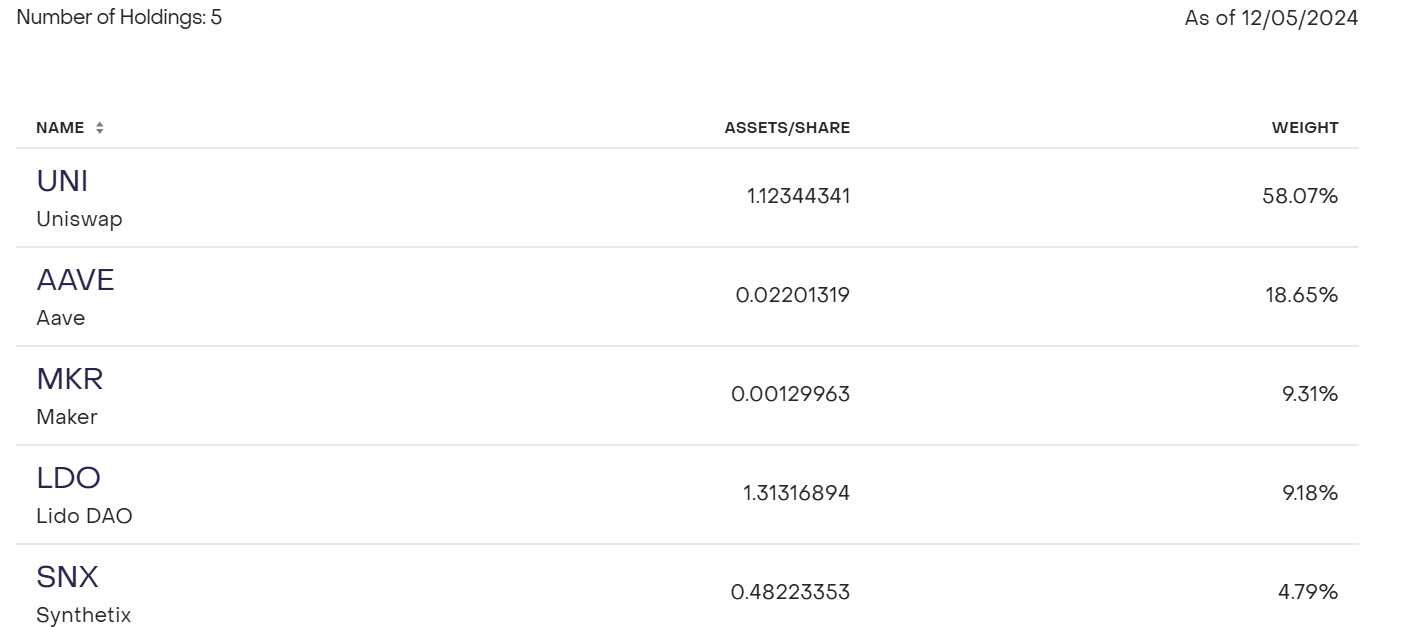Click the Lido DAO name label
The width and height of the screenshot is (1407, 627).
pyautogui.click(x=84, y=516)
